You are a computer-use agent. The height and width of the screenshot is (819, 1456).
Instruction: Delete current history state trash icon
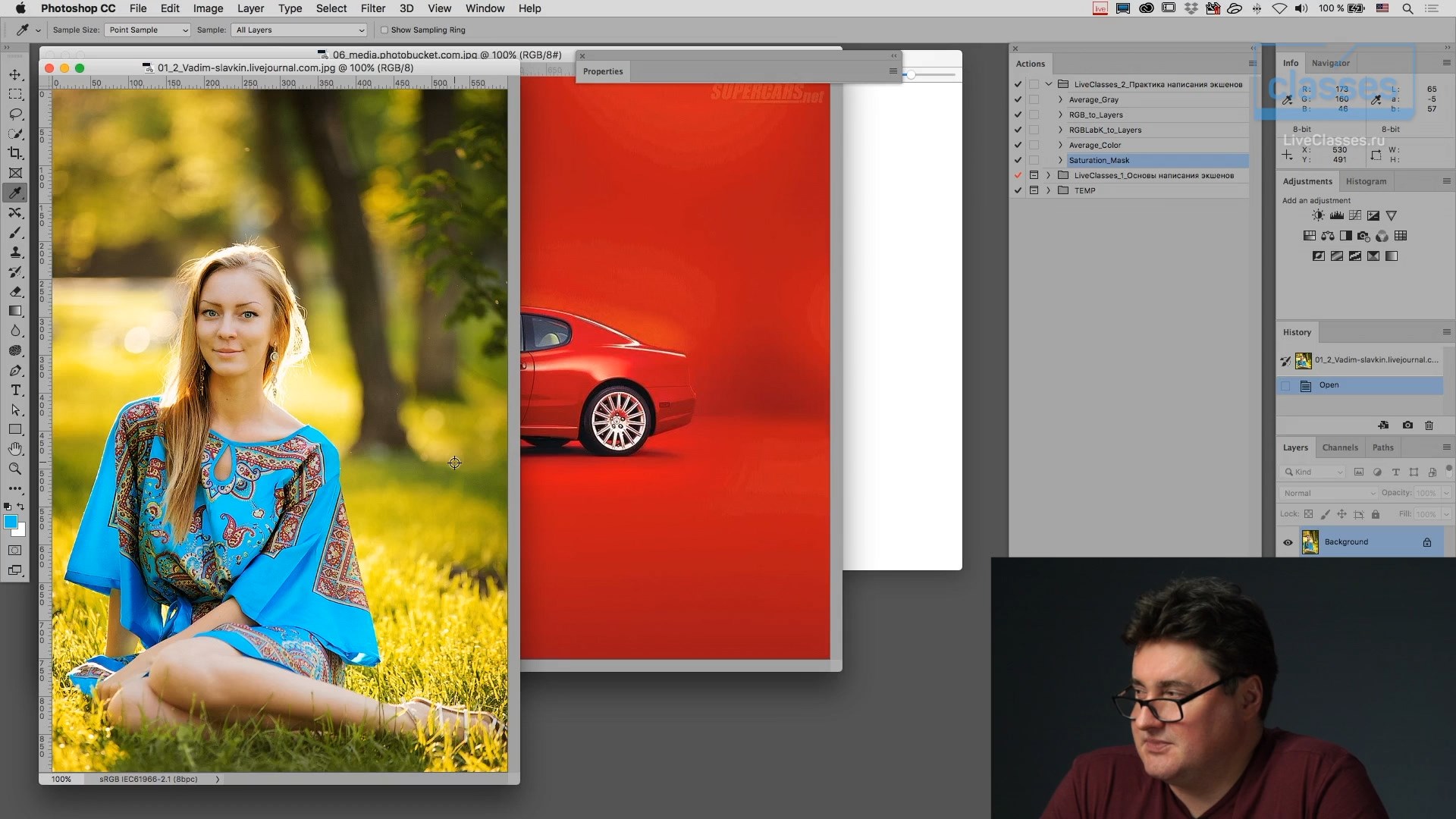tap(1429, 425)
